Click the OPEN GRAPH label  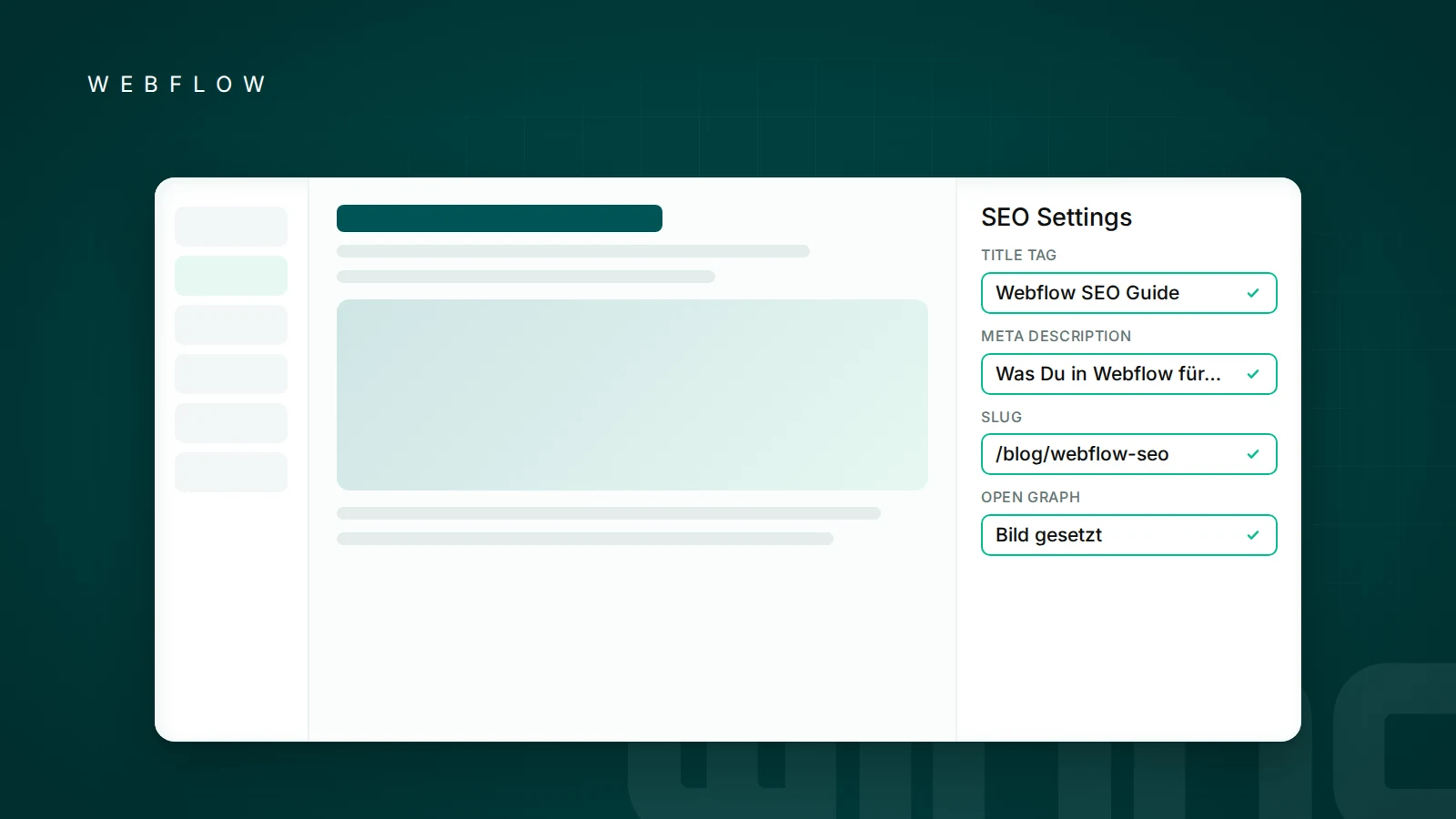(x=1030, y=498)
